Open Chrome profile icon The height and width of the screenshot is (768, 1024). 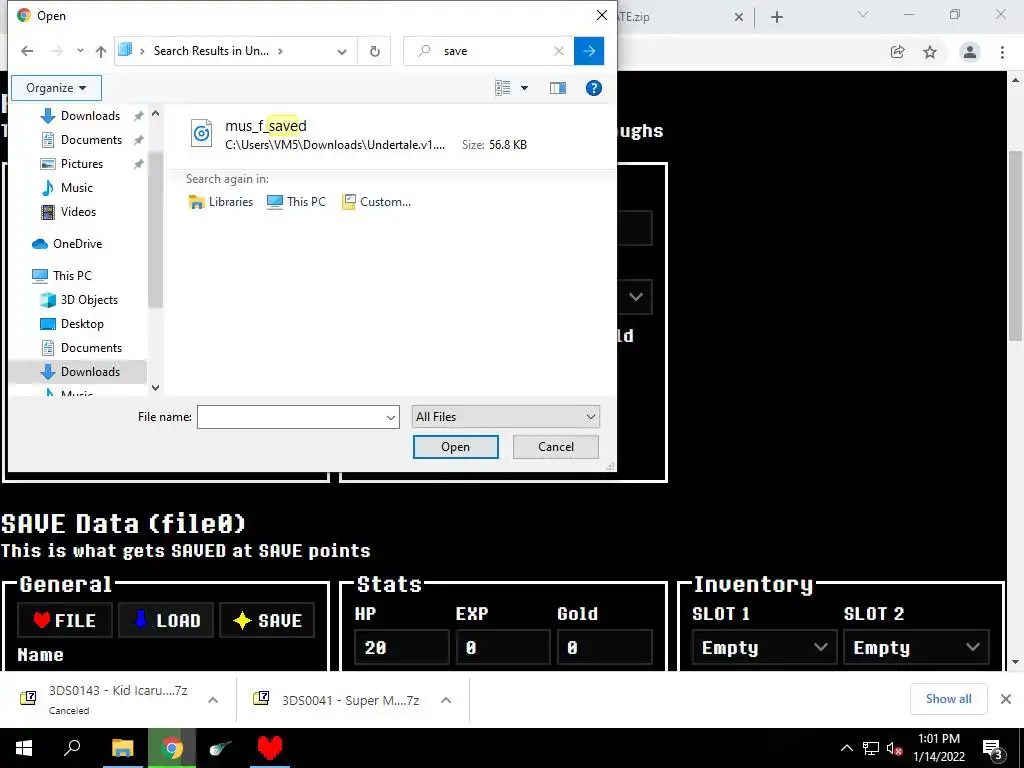tap(970, 52)
